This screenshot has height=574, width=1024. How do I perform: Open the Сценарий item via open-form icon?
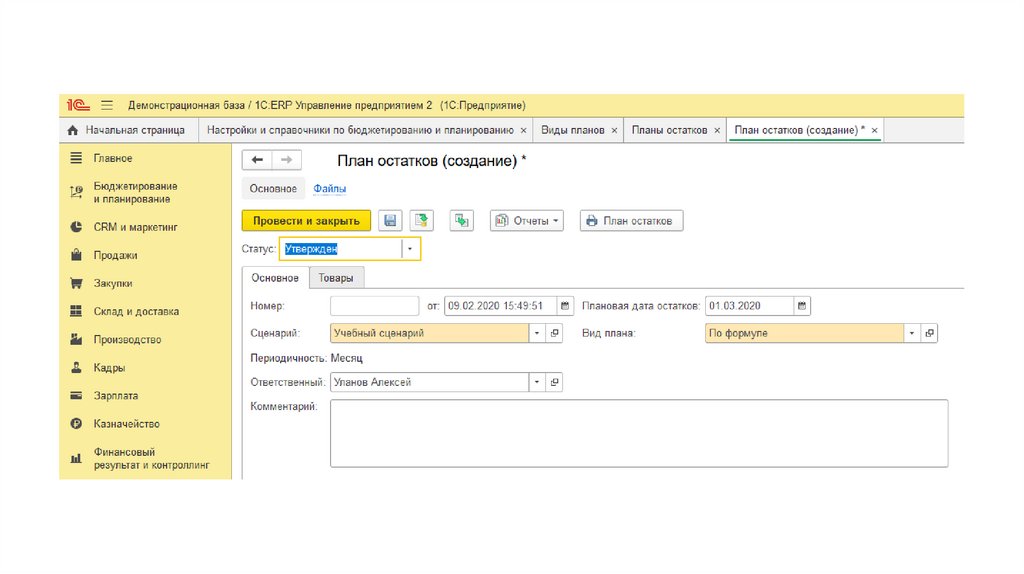coord(556,333)
